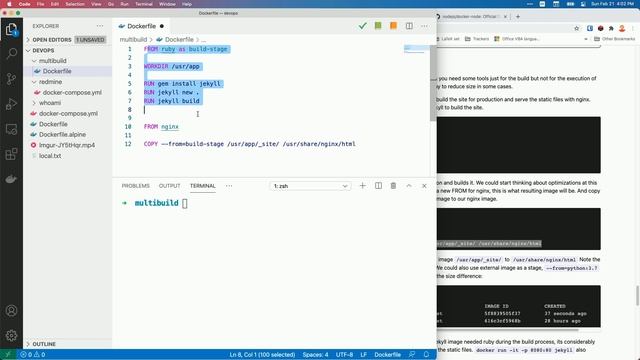Kill the terminal with trash icon
Viewport: 640px width, 360px height.
393,186
